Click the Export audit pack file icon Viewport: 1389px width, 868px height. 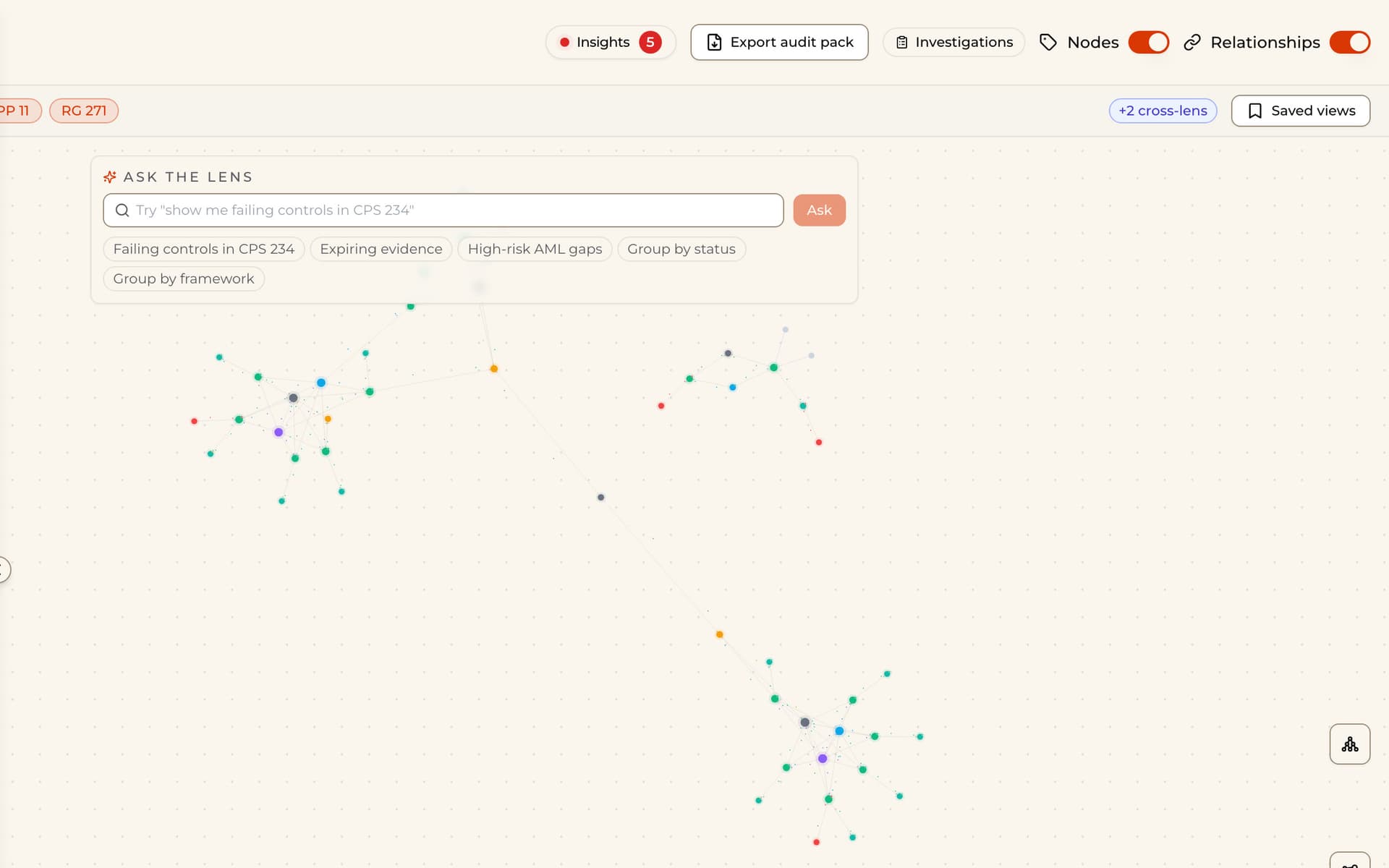click(x=714, y=42)
